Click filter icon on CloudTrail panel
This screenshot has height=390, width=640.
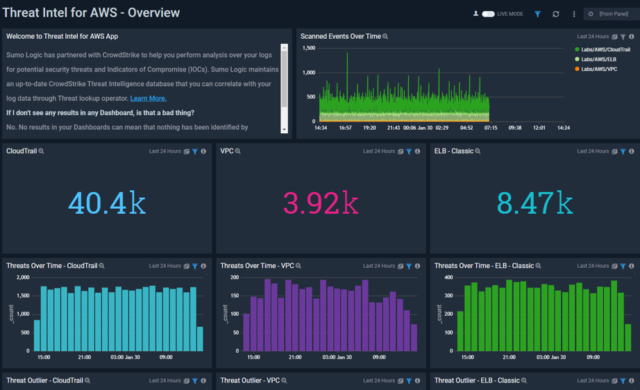coord(195,151)
